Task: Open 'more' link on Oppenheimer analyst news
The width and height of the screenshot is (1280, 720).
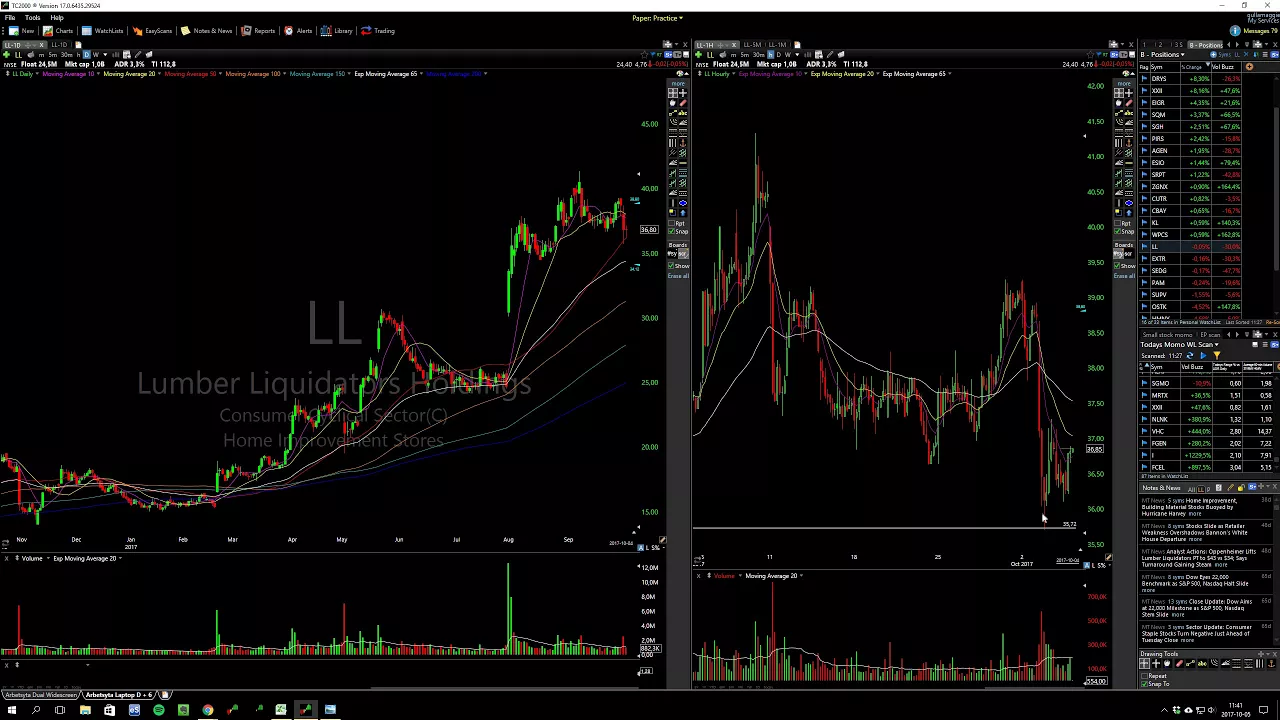Action: pos(1221,565)
